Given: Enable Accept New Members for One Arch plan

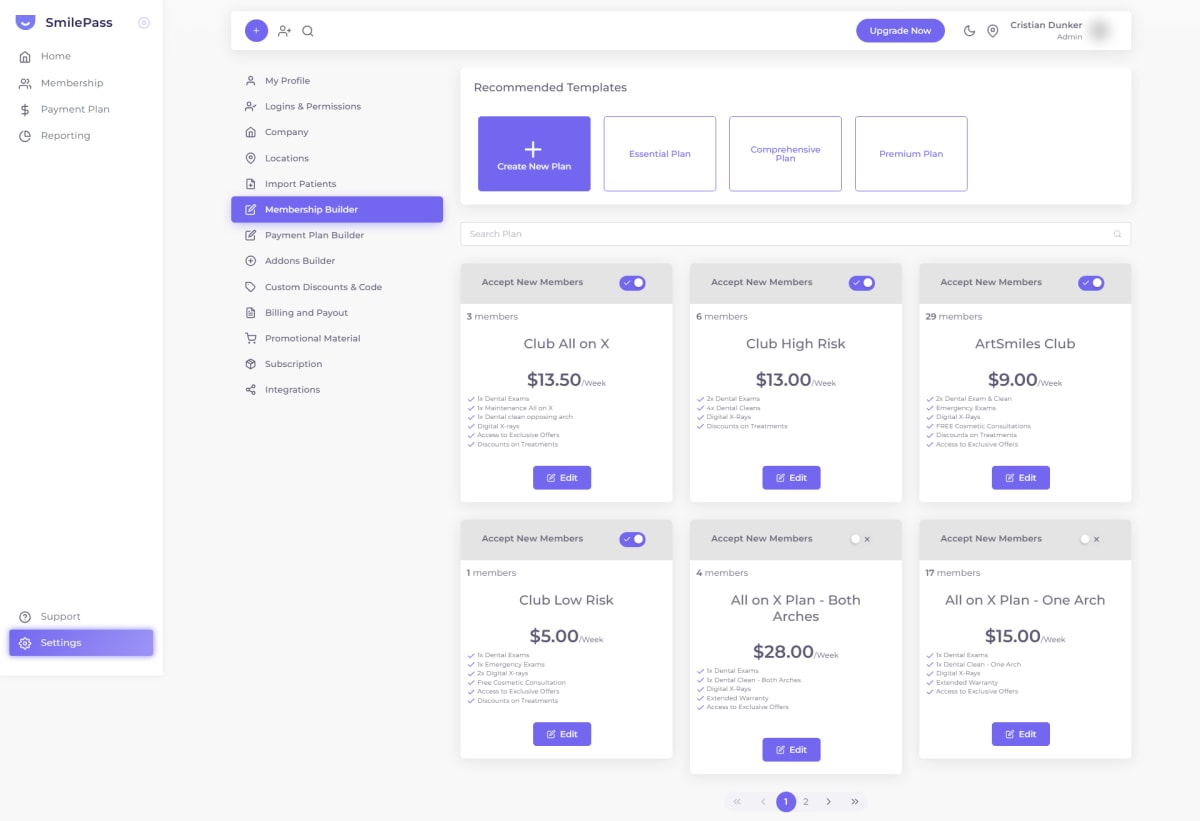Looking at the screenshot, I should pyautogui.click(x=1090, y=539).
